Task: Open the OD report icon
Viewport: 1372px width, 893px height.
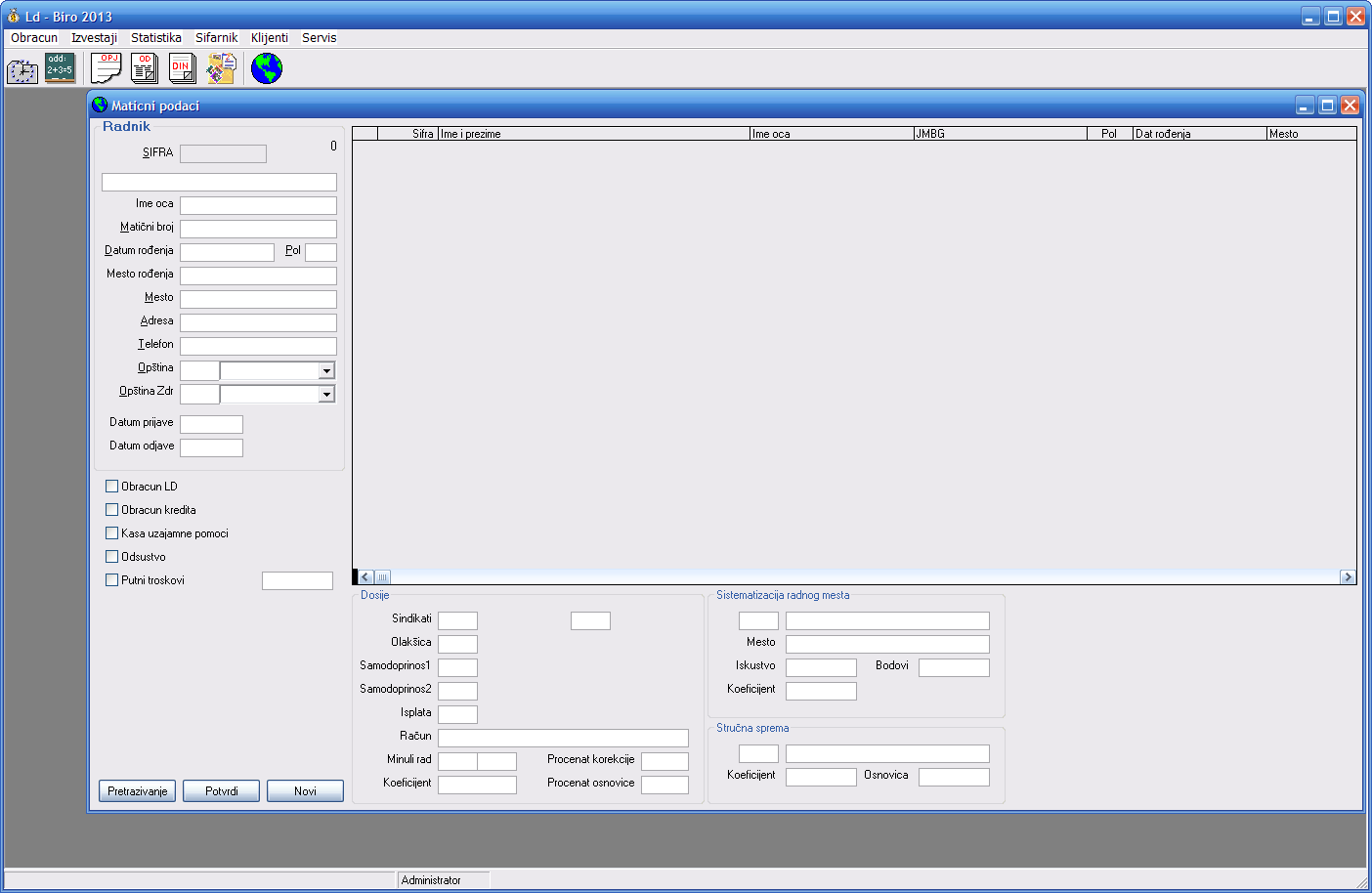Action: pos(145,68)
